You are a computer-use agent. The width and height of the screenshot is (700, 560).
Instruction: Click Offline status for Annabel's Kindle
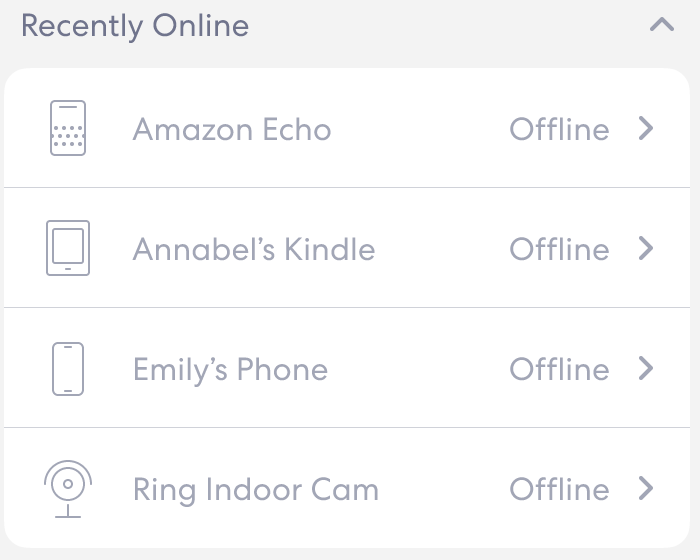[559, 249]
